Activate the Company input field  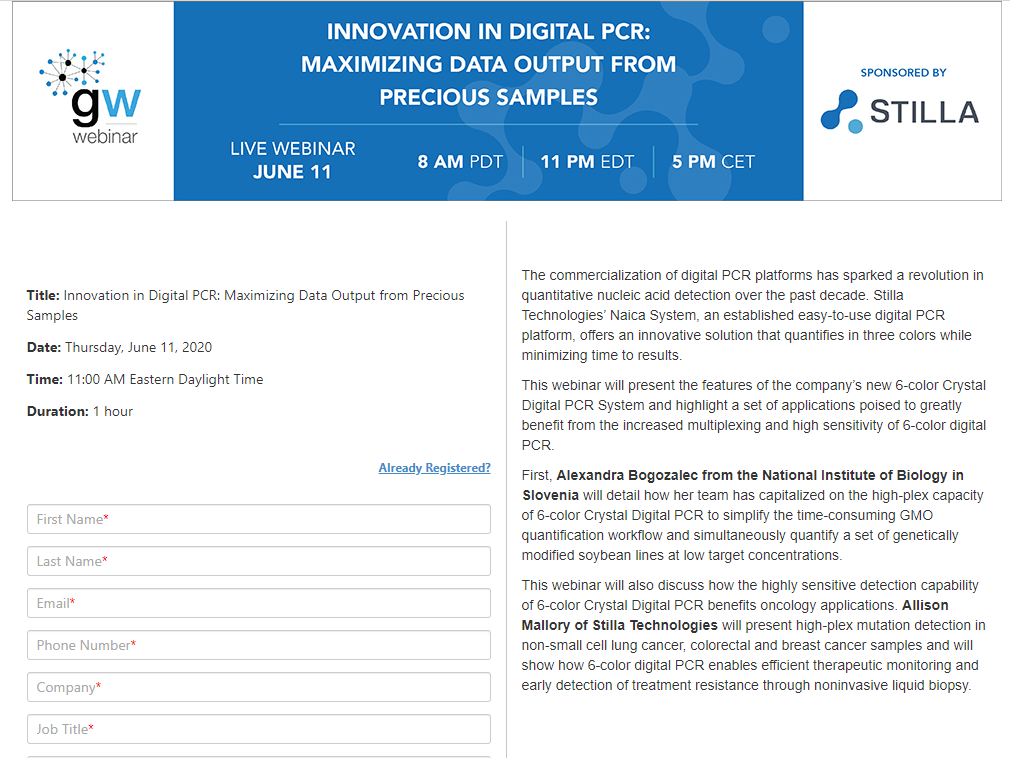[x=259, y=687]
